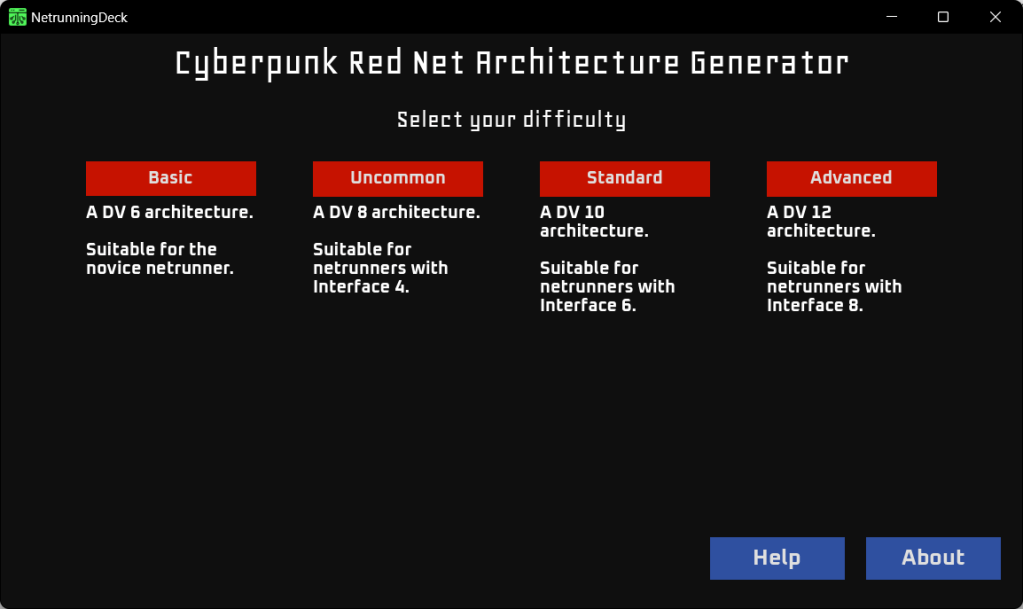This screenshot has width=1023, height=609.
Task: Choose the Basic difficulty
Action: 171,178
